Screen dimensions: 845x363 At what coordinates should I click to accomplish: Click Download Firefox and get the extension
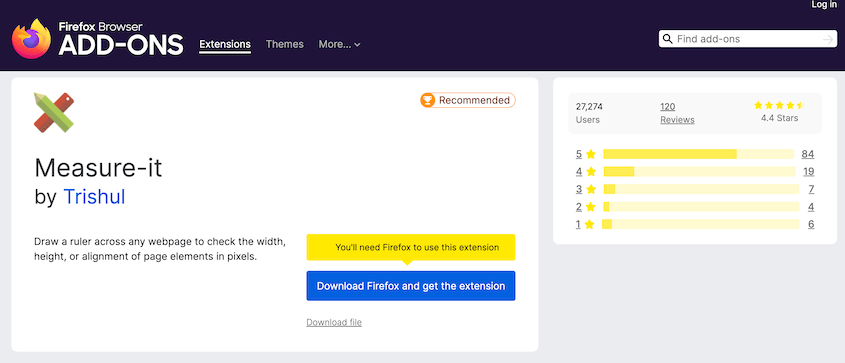pyautogui.click(x=411, y=286)
